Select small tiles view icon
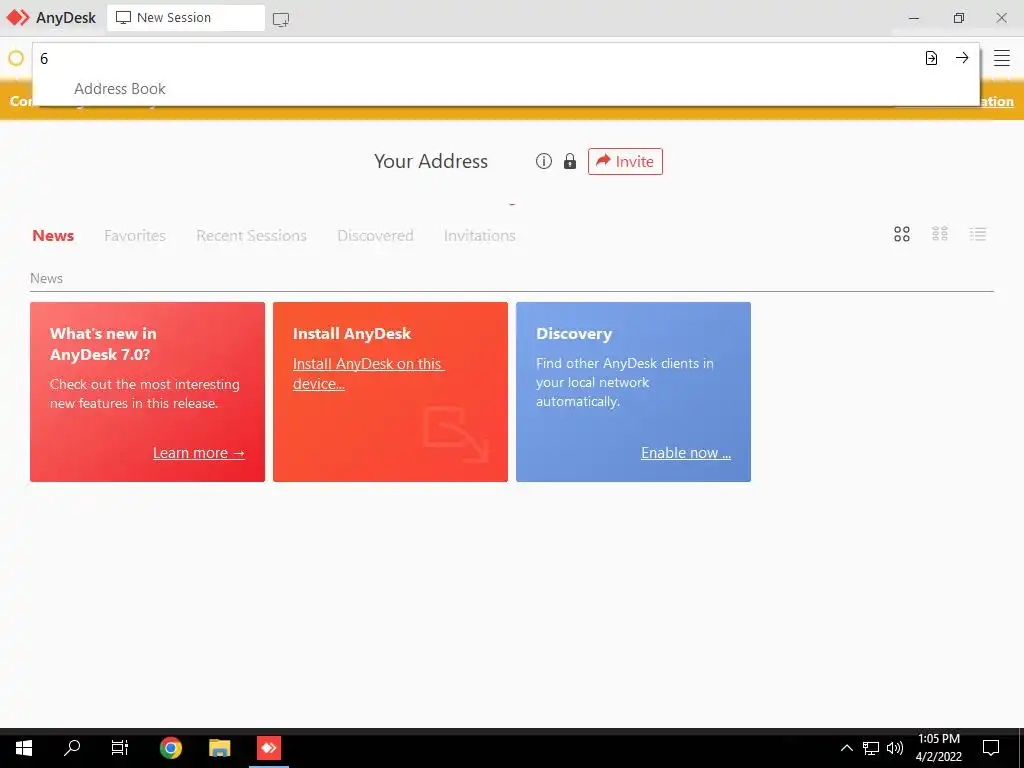Screen dimensions: 1024x768 click(940, 234)
